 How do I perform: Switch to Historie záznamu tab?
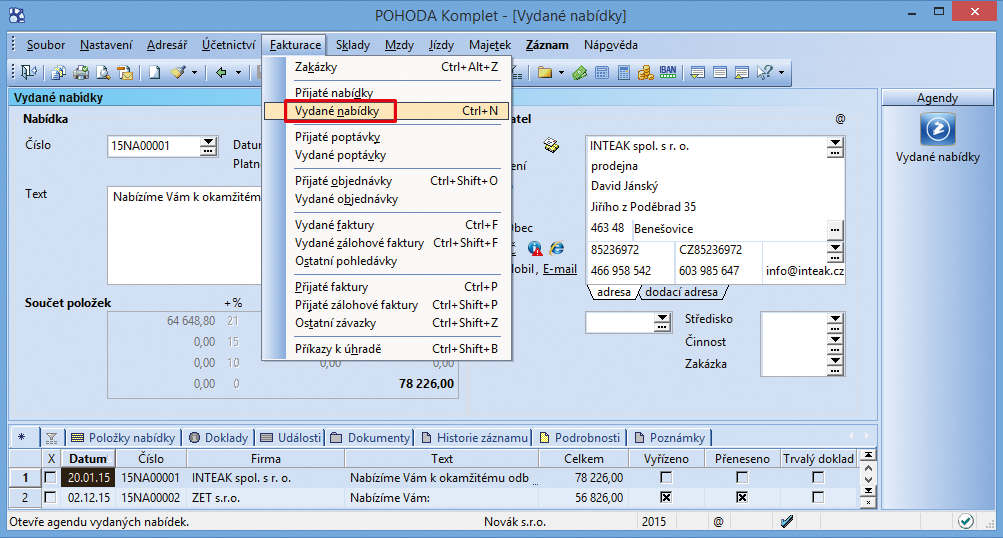475,438
